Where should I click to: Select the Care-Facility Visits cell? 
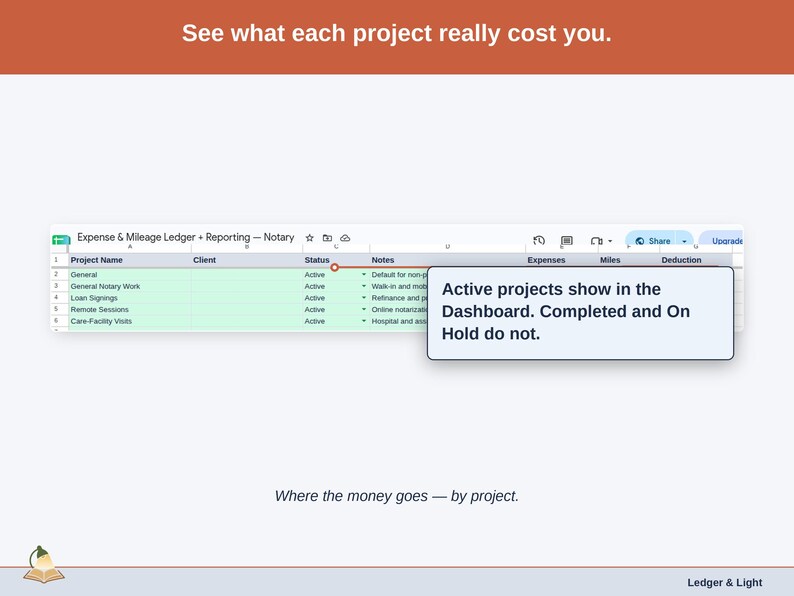click(x=130, y=321)
